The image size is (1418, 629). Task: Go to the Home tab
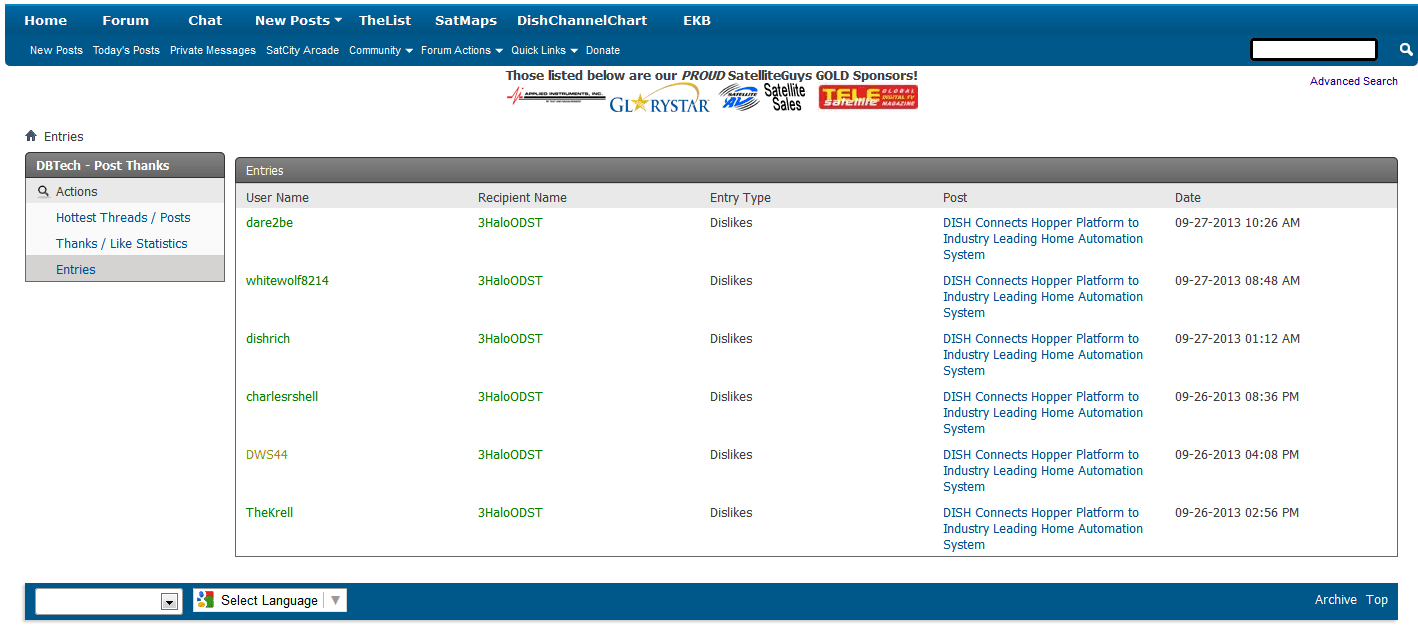click(46, 20)
